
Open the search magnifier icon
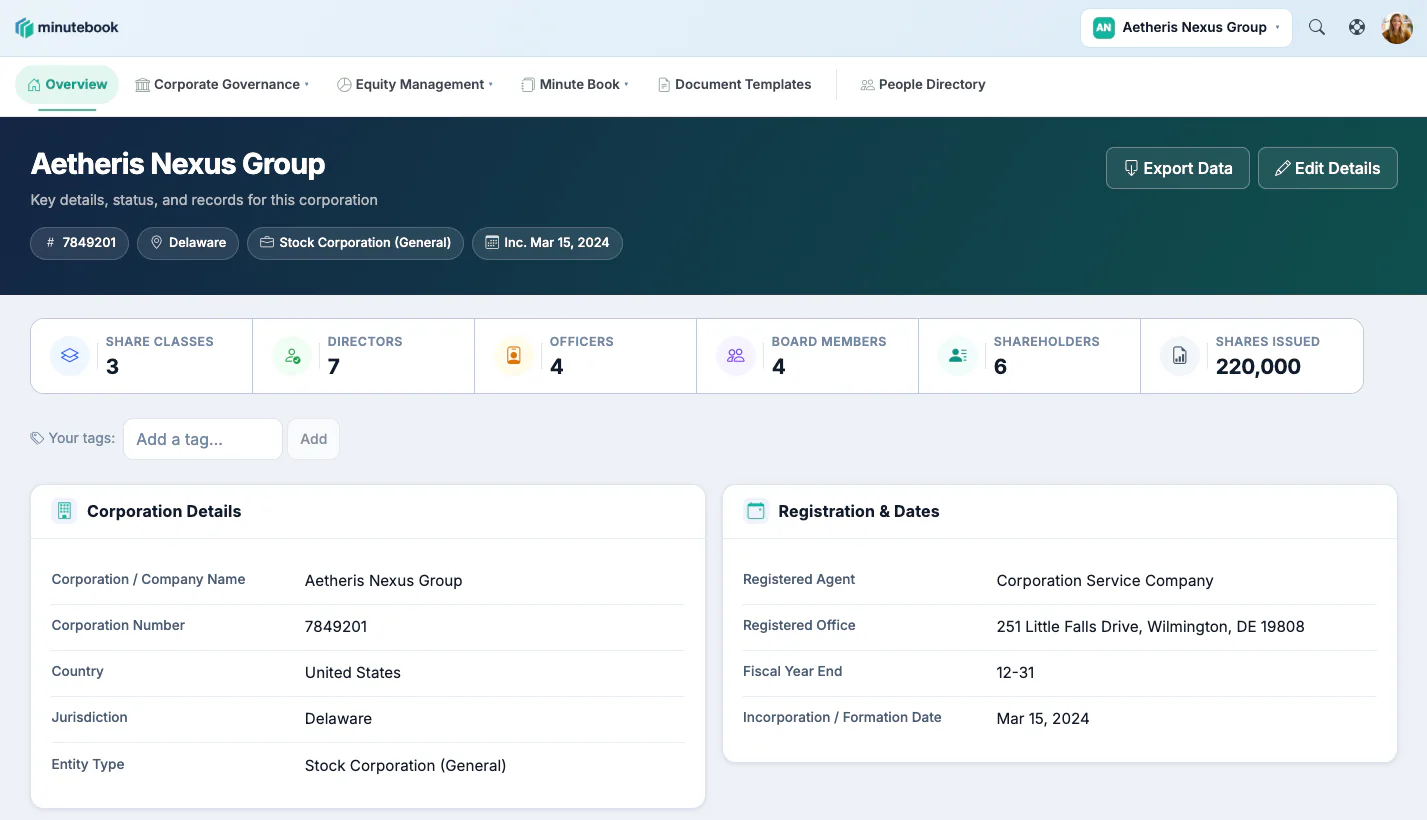coord(1317,28)
